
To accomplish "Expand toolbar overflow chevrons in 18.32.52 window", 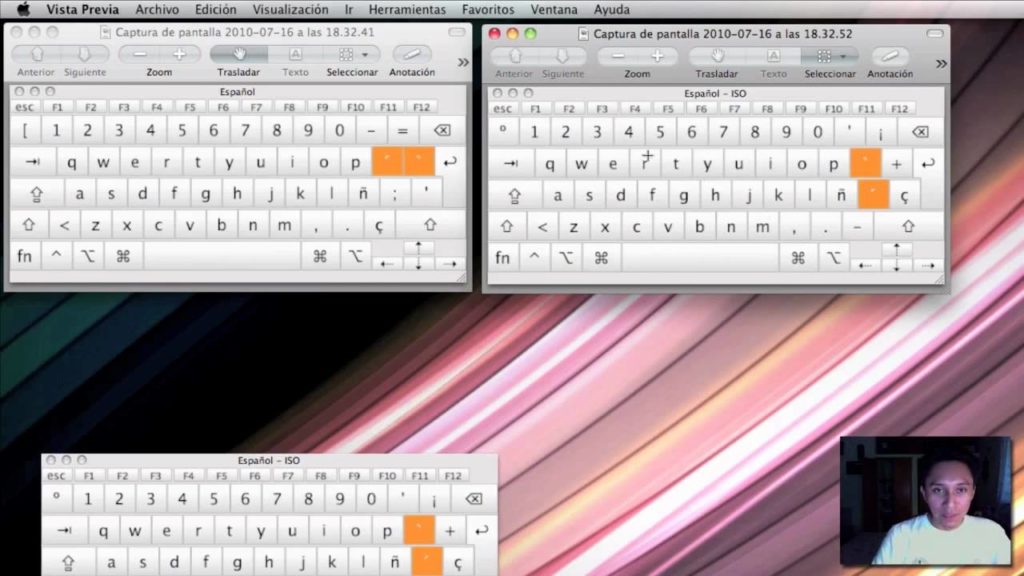I will pos(941,64).
